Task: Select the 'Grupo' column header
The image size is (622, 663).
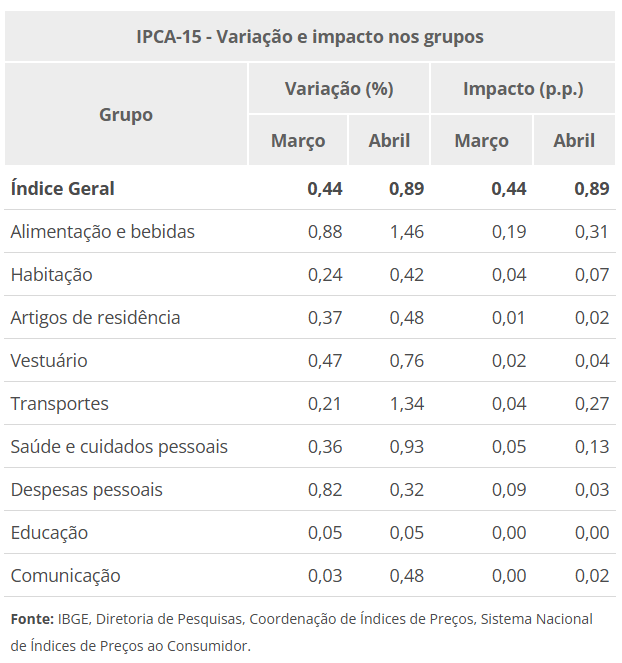Action: click(x=126, y=115)
